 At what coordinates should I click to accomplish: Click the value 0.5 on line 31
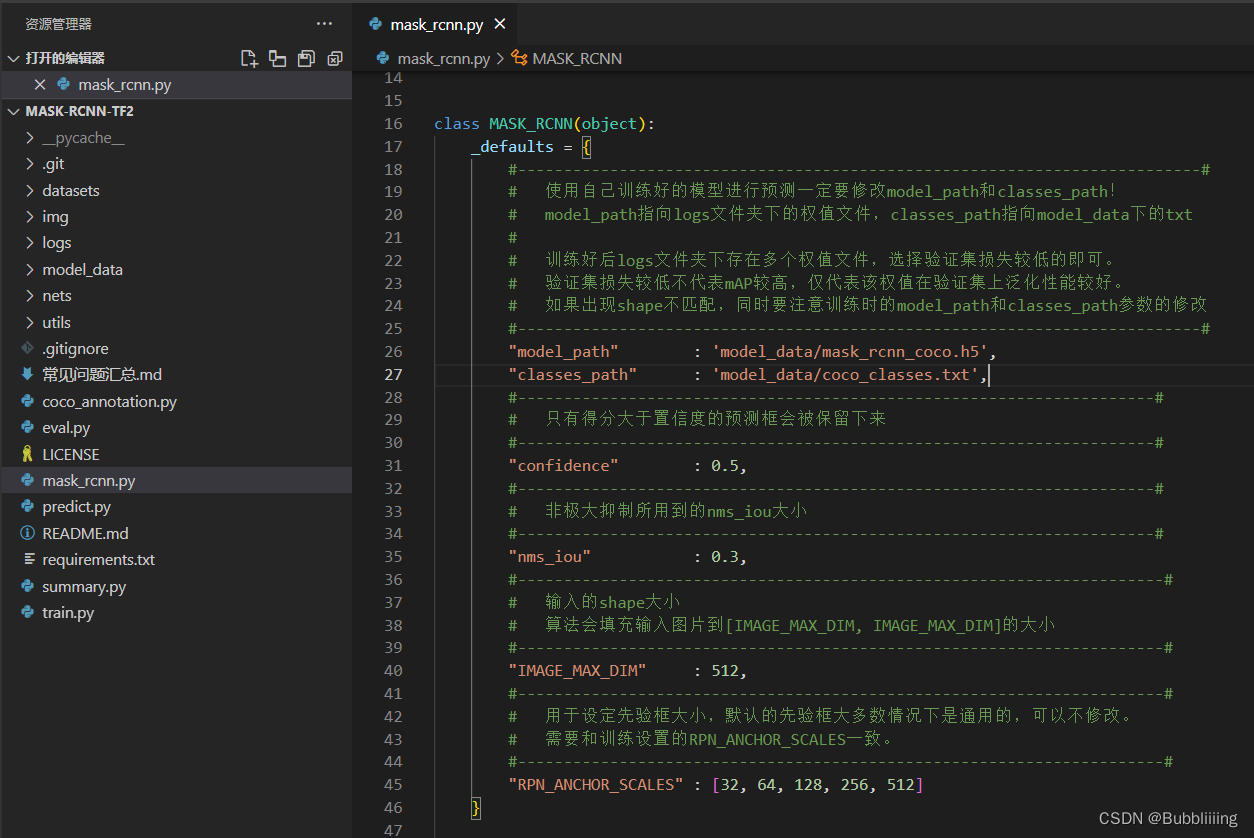pyautogui.click(x=724, y=465)
